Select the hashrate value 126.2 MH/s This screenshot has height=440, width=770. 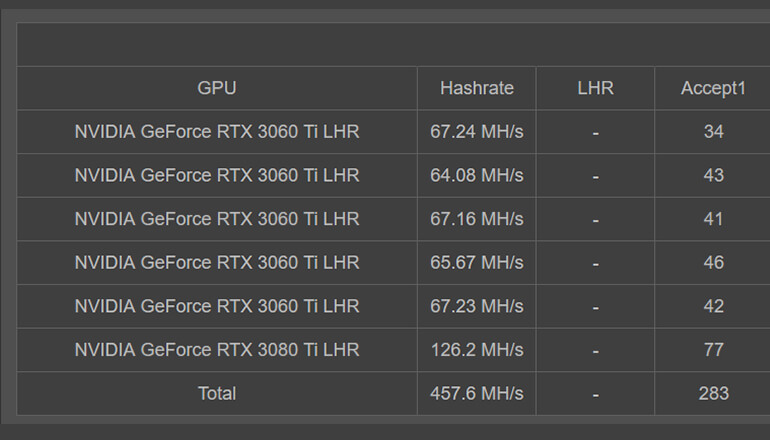pos(477,350)
